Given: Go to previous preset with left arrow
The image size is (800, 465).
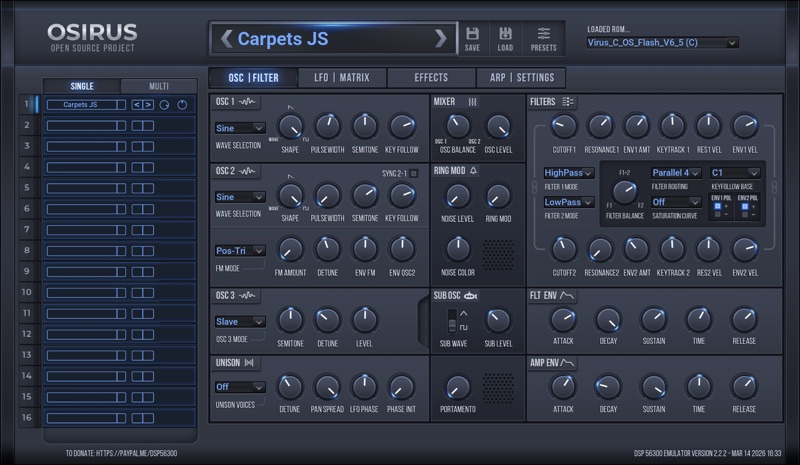Looking at the screenshot, I should pos(227,39).
